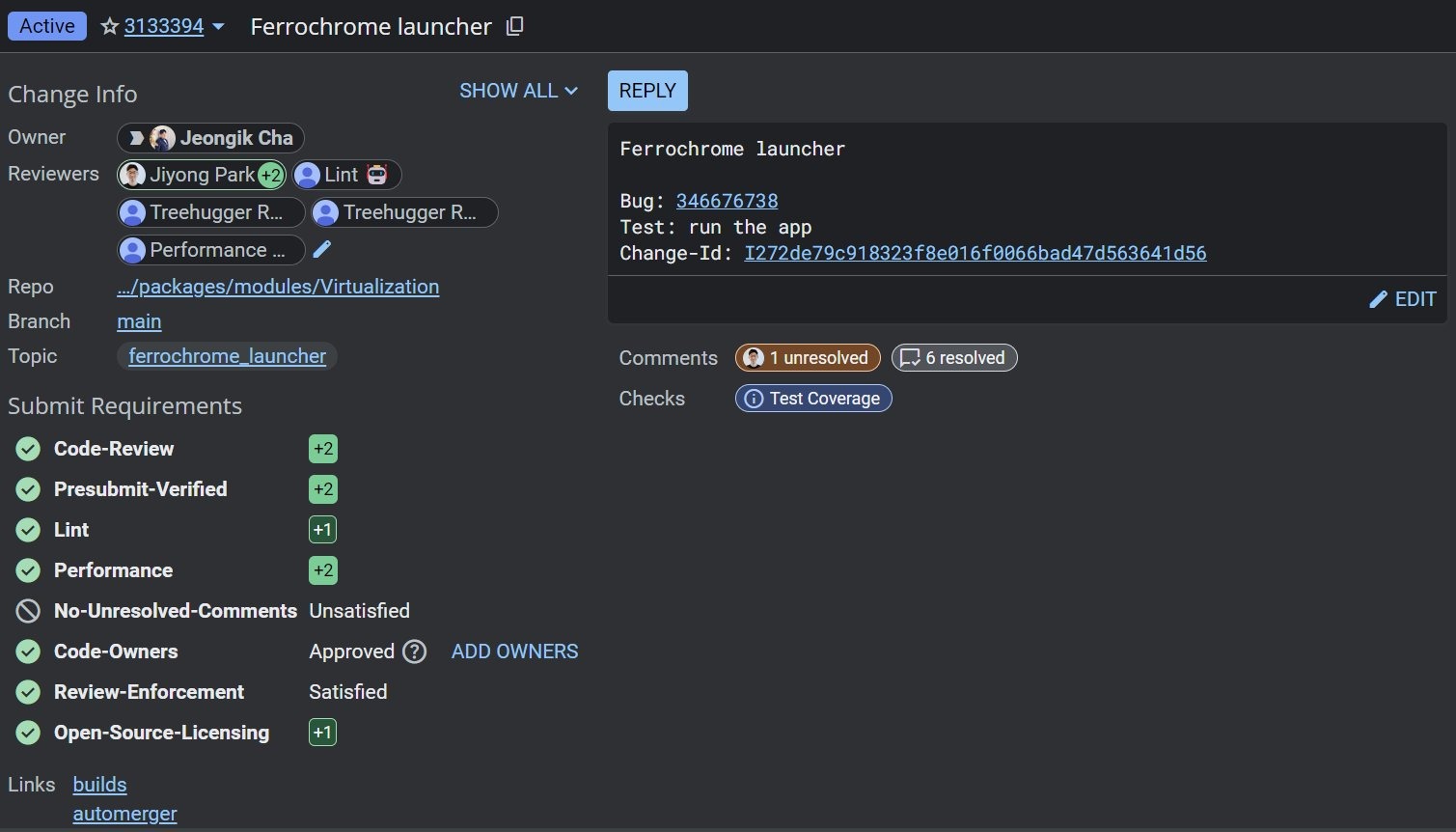Viewport: 1456px width, 832px height.
Task: Click the REPLY button
Action: coord(647,91)
